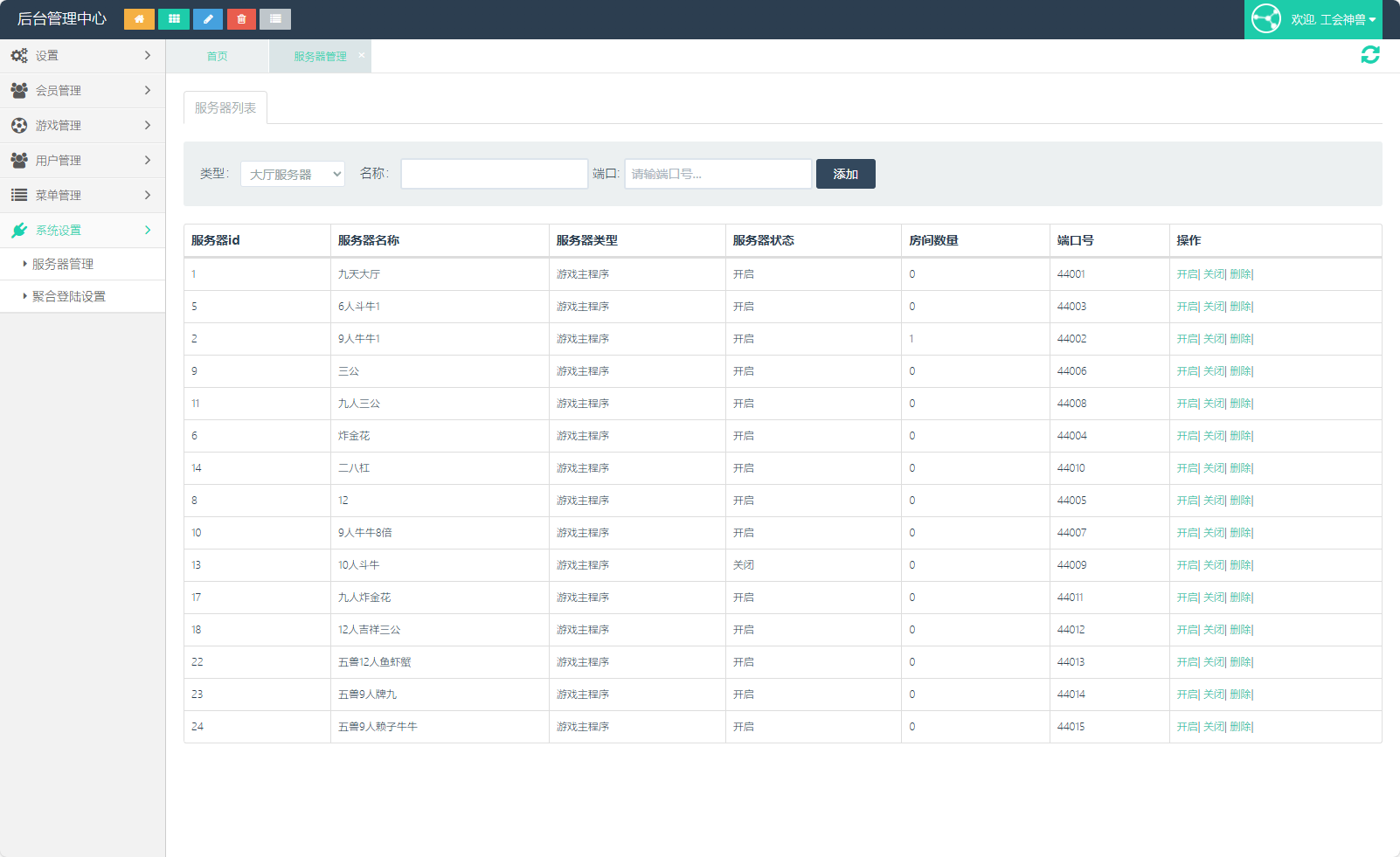Click the green refresh icon
This screenshot has height=857, width=1400.
pos(1369,55)
